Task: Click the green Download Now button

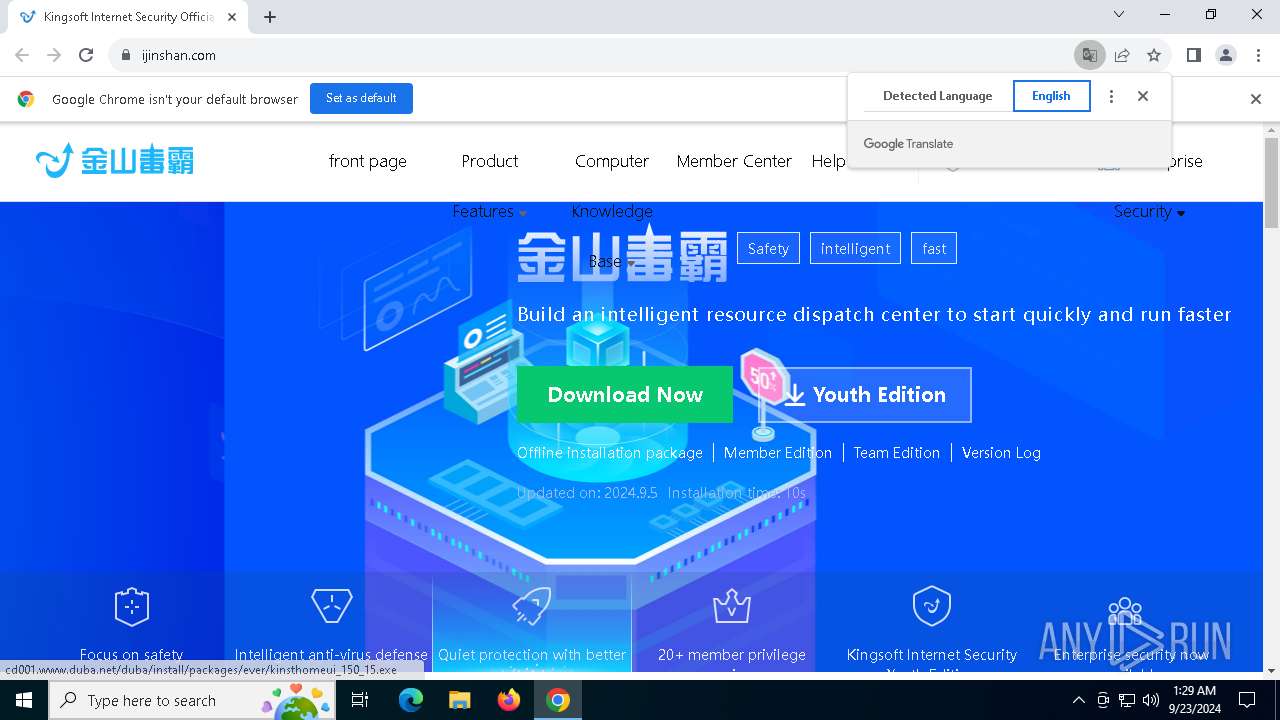Action: tap(625, 394)
